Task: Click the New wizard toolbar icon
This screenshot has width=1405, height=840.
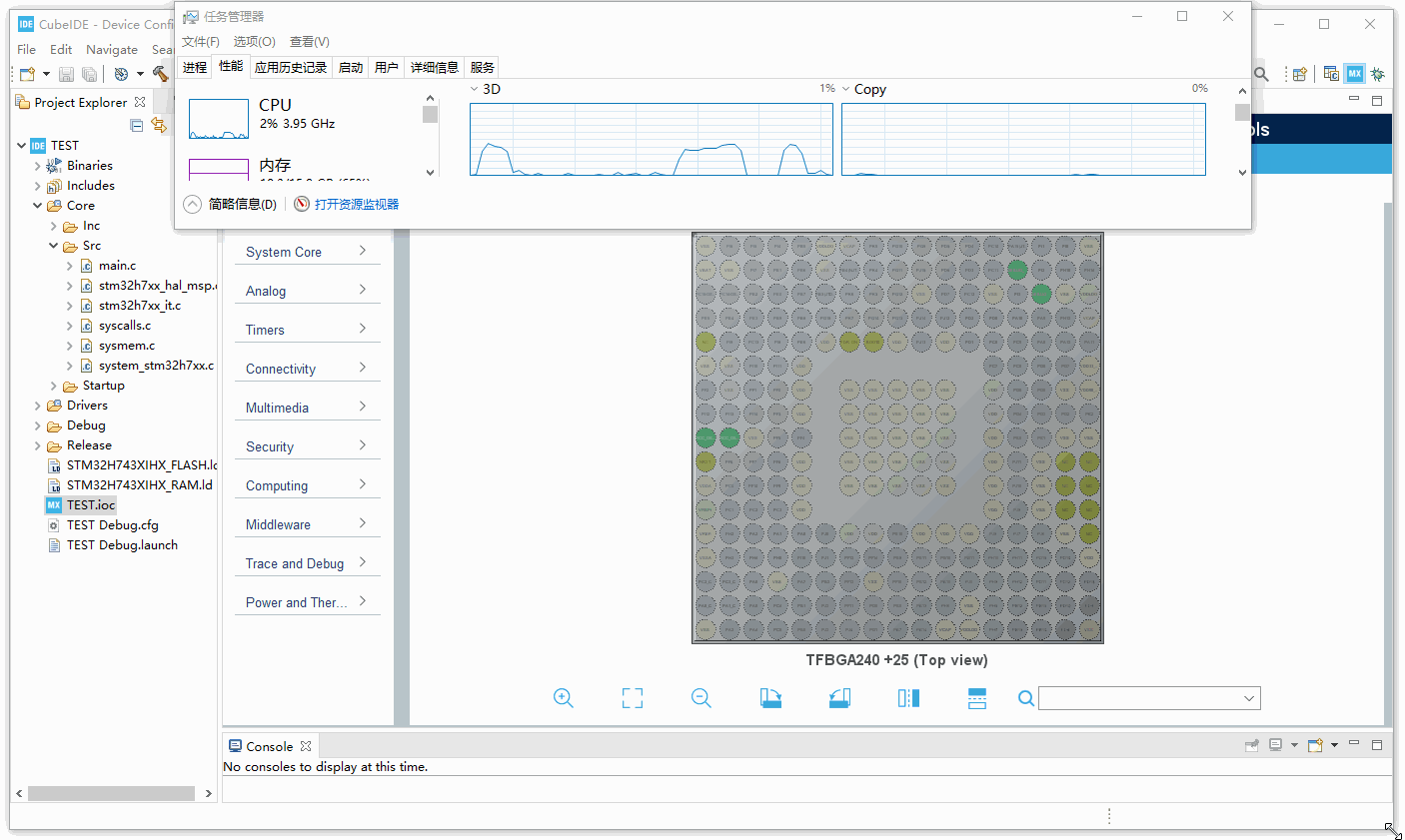Action: 27,74
